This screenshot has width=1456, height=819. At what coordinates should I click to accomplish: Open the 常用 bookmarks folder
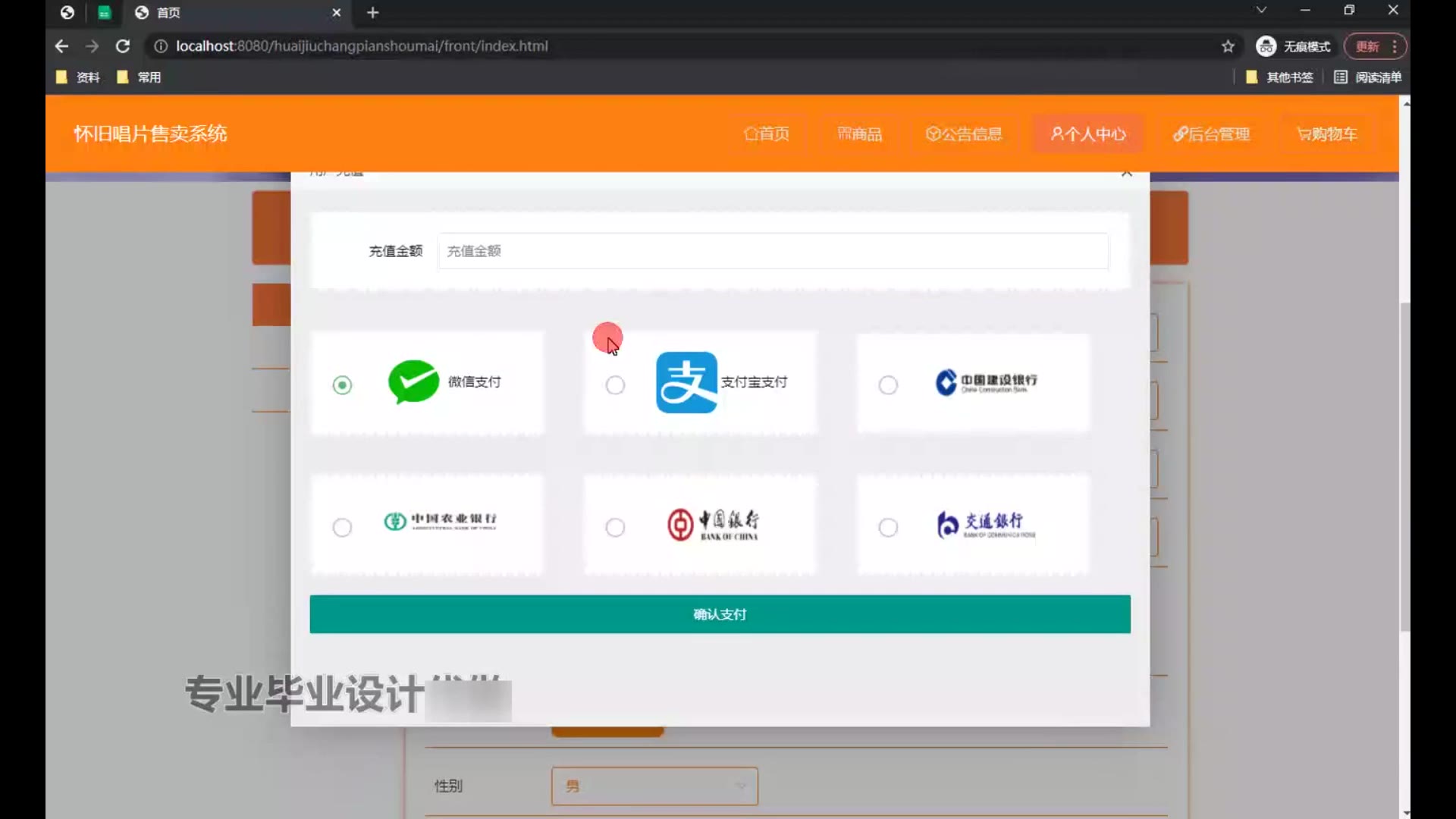[139, 77]
